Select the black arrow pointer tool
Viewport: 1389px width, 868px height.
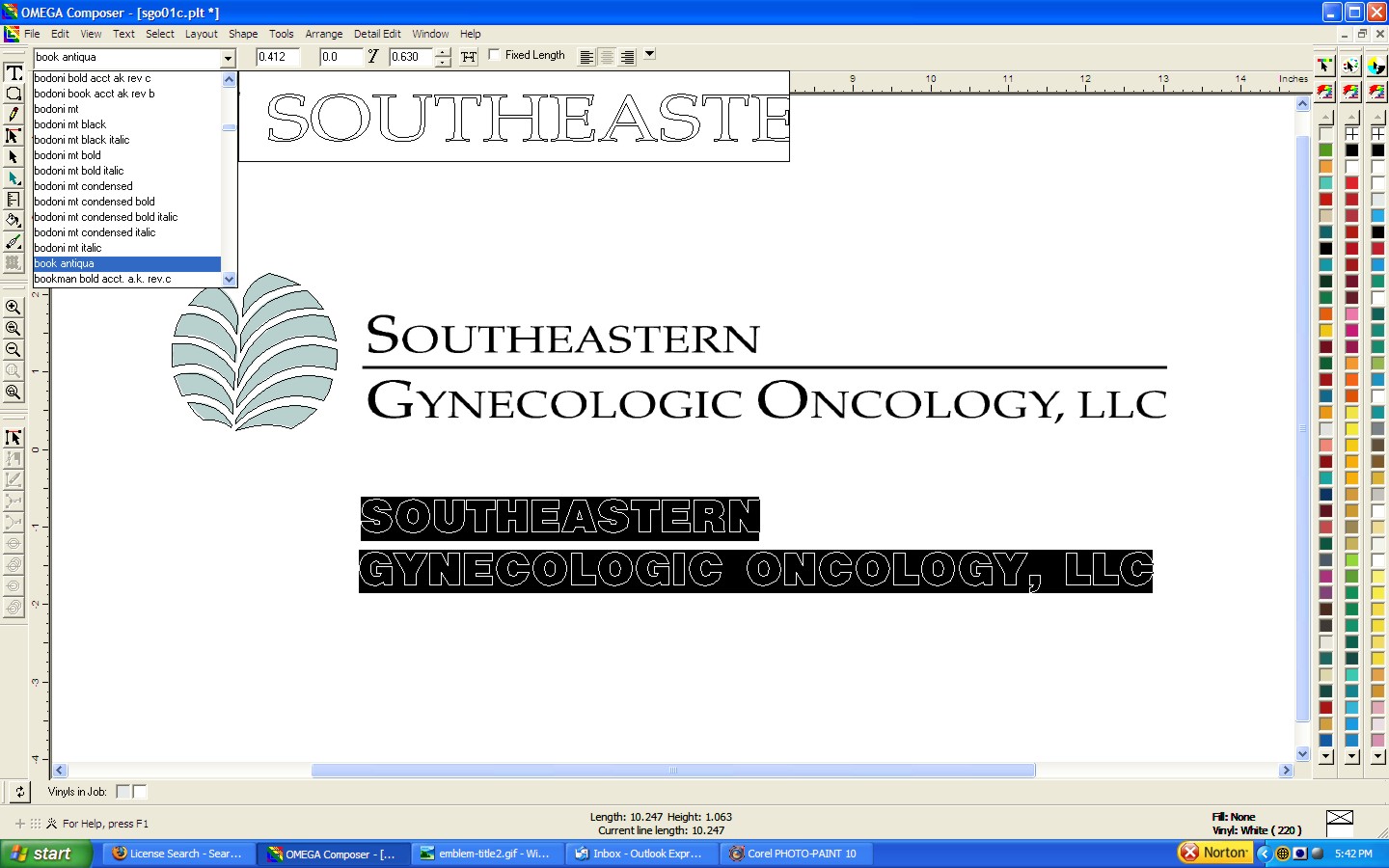pos(14,157)
